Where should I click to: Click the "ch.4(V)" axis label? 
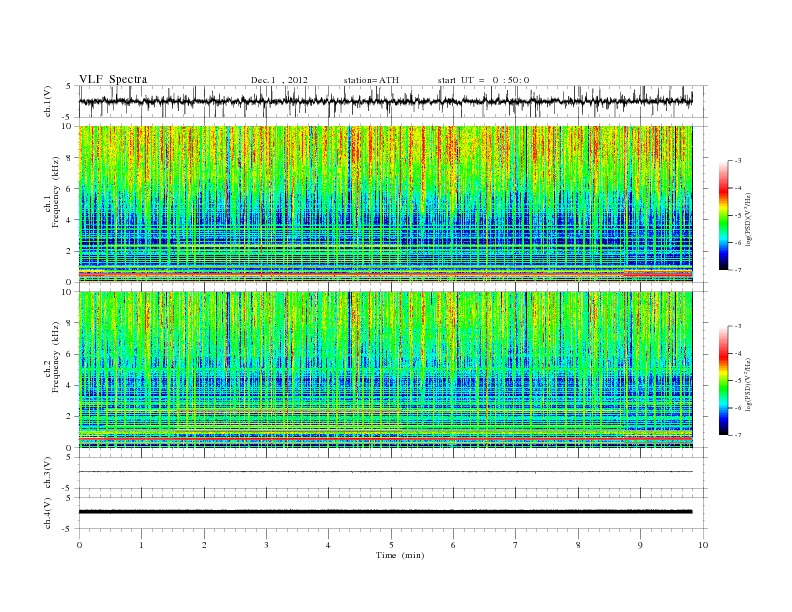pos(48,513)
